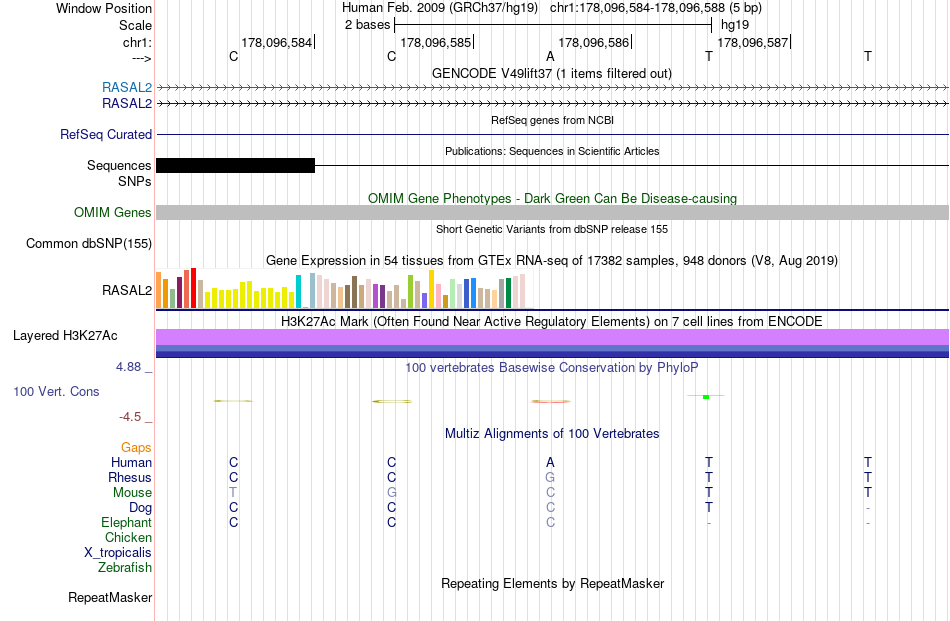Click the 4.88 PhyloP upper limit
This screenshot has width=950, height=621.
pyautogui.click(x=128, y=367)
